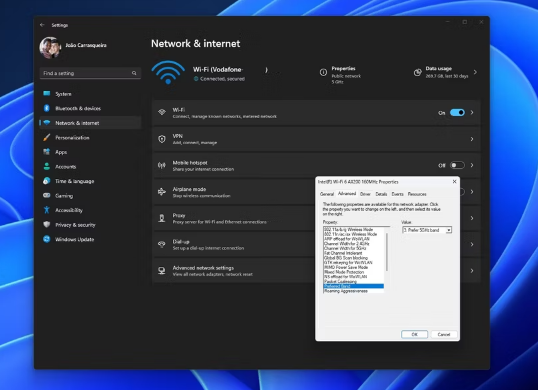538x390 pixels.
Task: Select 'Fat Channel Intolerant' property
Action: (x=343, y=253)
